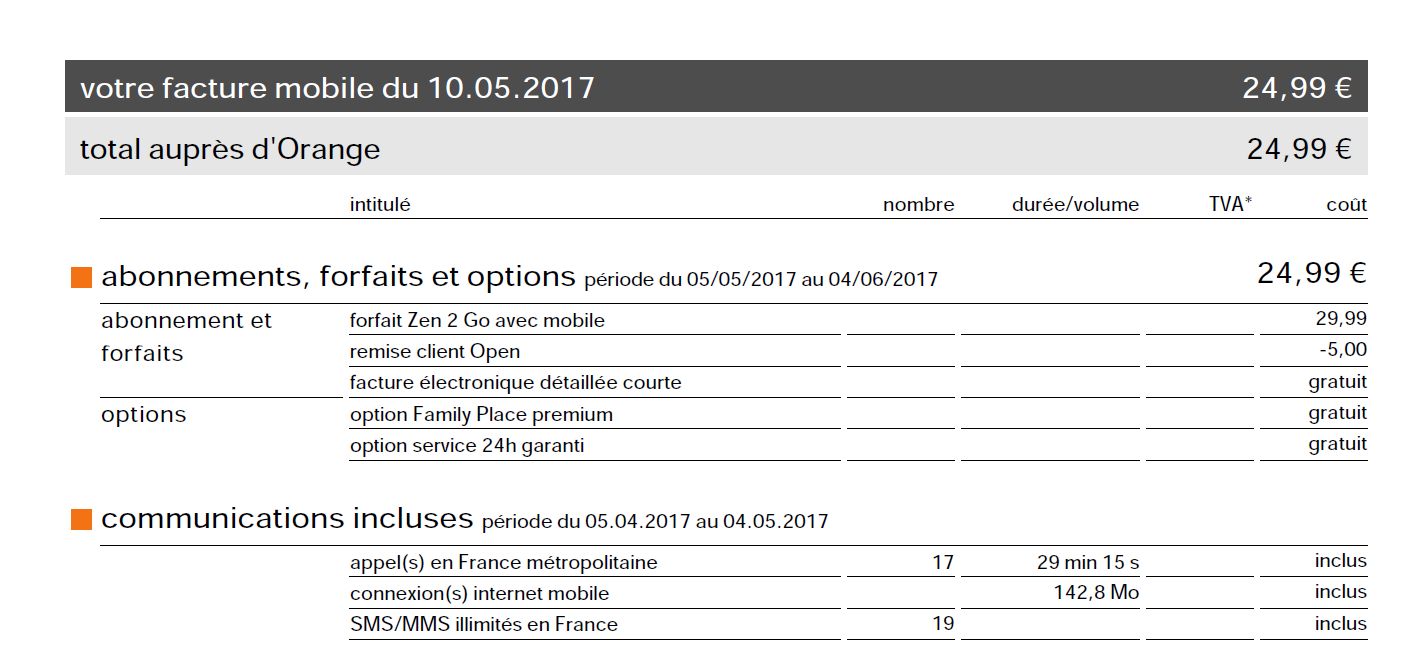This screenshot has width=1405, height=671.
Task: Click the orange square beside communications incluses
Action: point(81,520)
